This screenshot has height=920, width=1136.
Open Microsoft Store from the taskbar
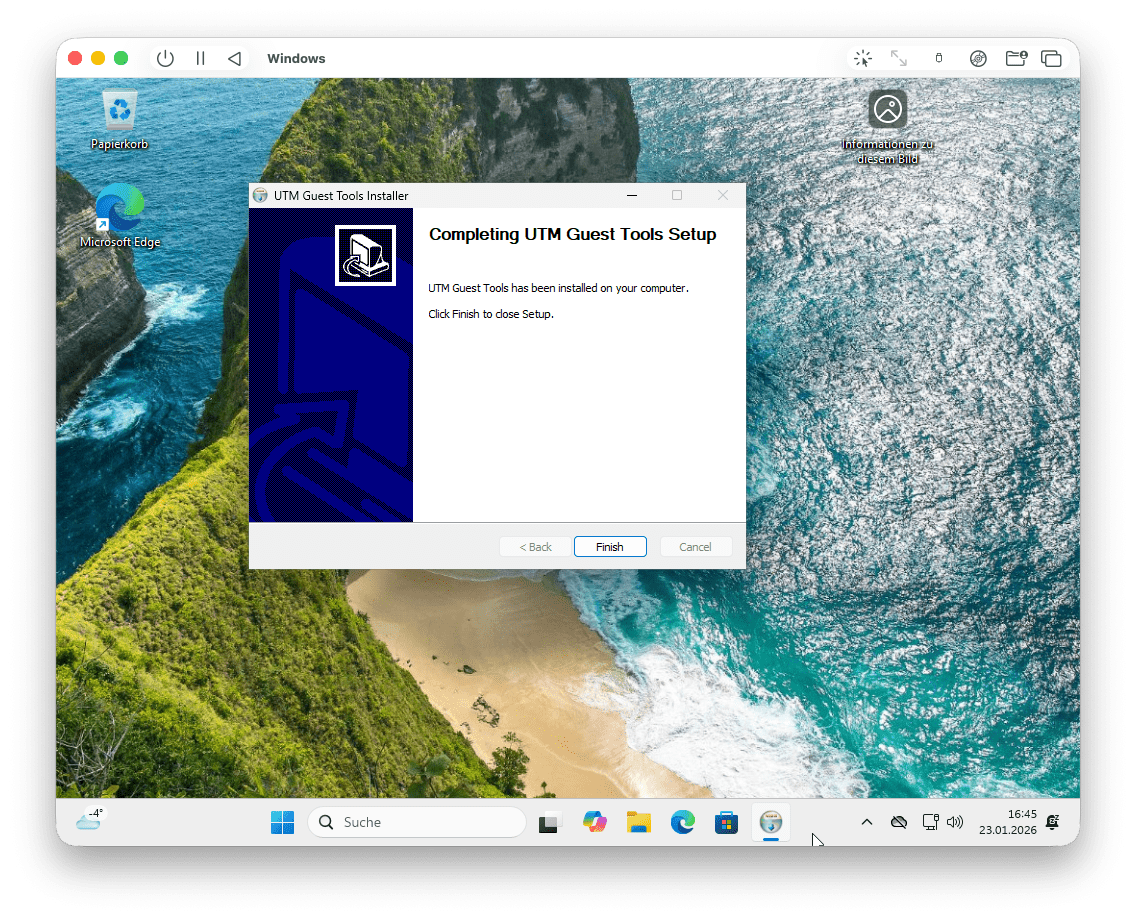click(726, 822)
